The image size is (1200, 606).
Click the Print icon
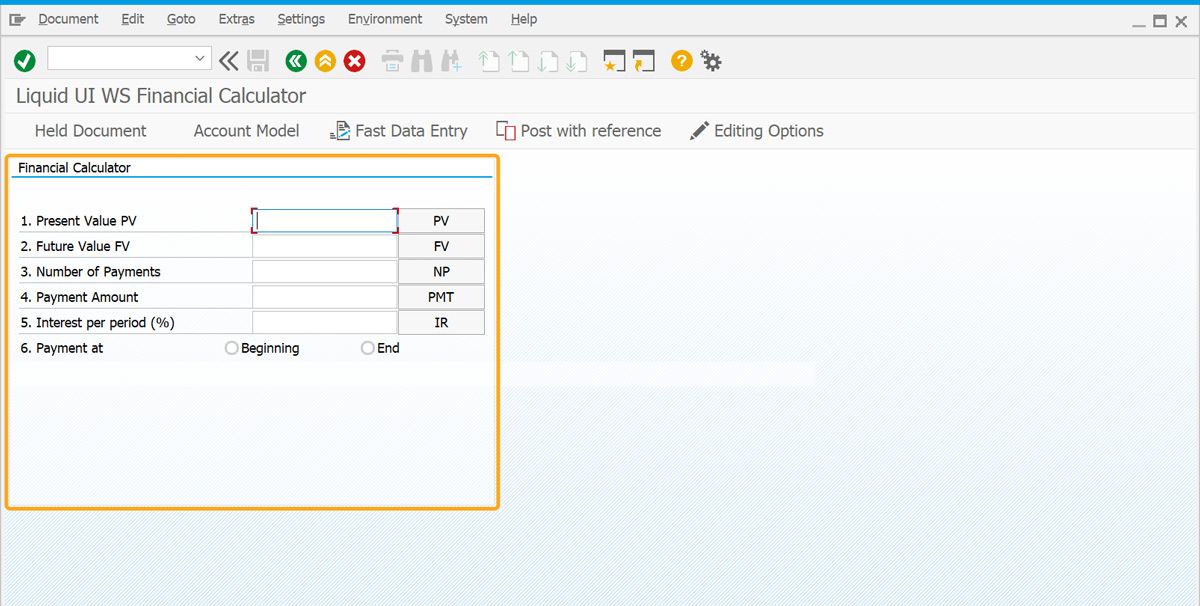[x=392, y=61]
